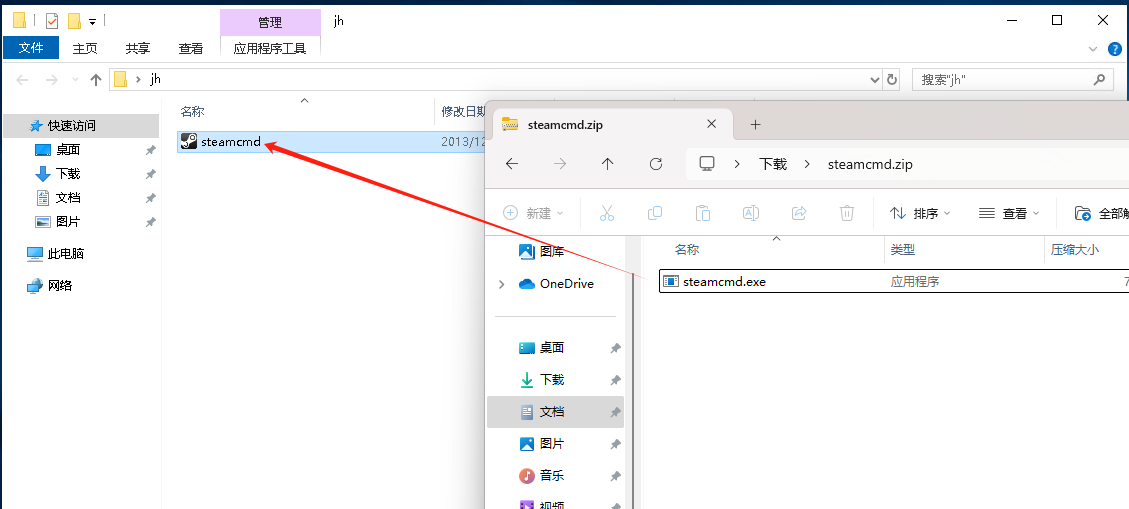
Task: Click the Paste icon in toolbar
Action: point(703,213)
